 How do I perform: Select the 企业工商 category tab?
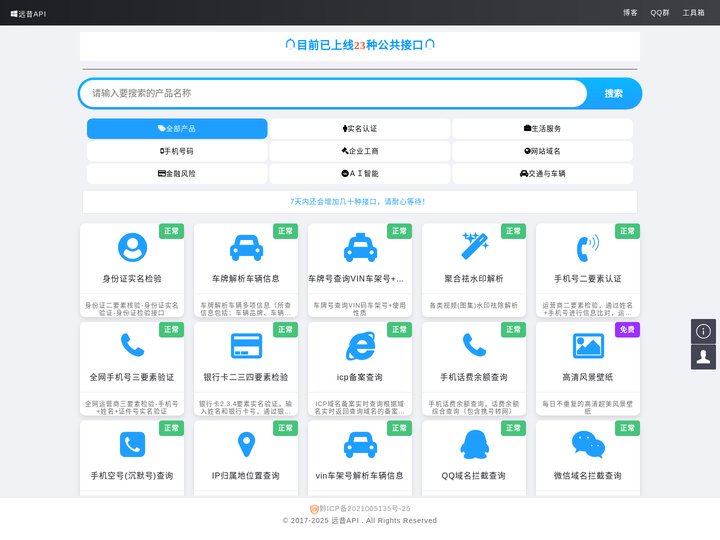[360, 151]
